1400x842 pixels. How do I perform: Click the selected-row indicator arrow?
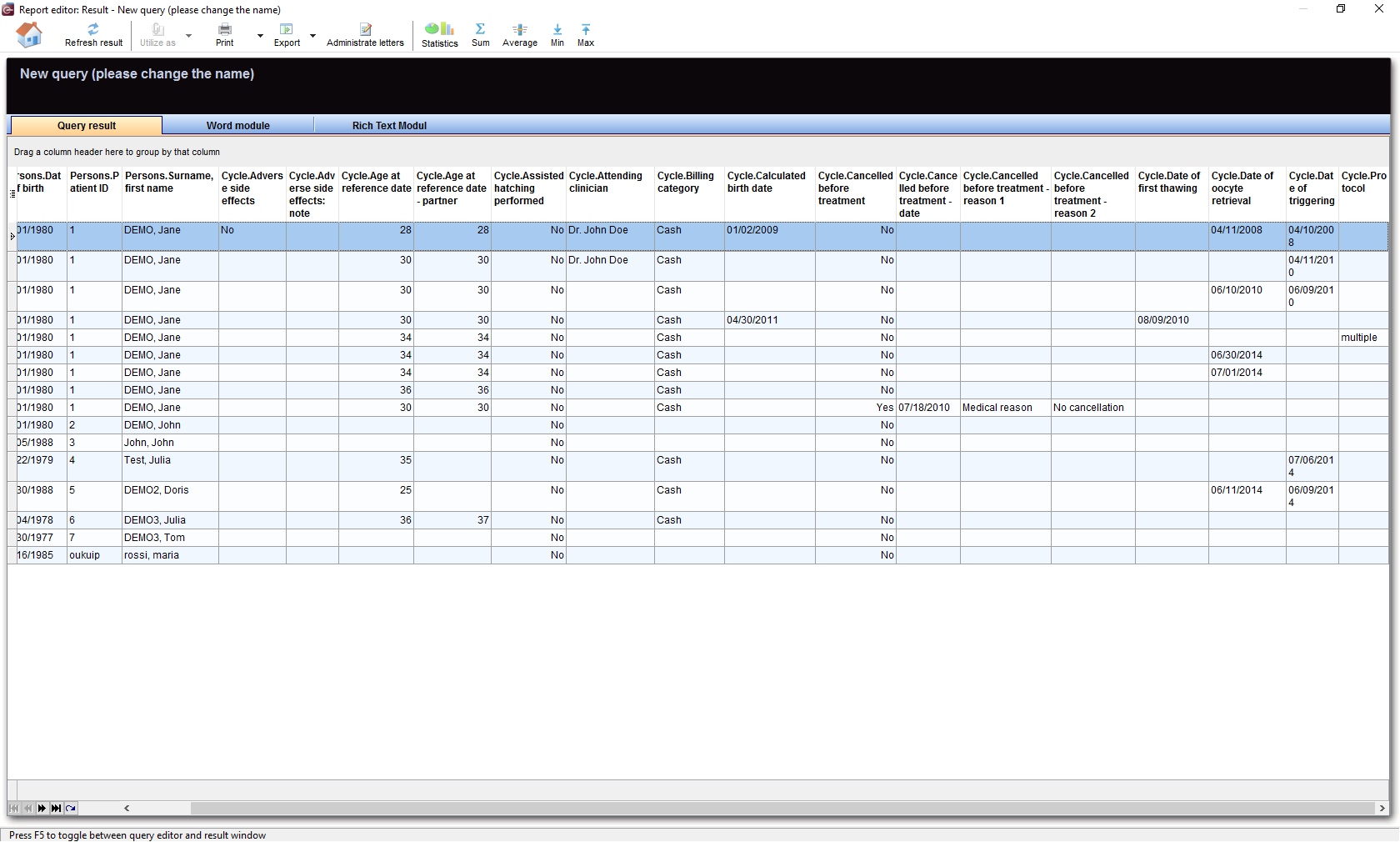click(x=12, y=237)
